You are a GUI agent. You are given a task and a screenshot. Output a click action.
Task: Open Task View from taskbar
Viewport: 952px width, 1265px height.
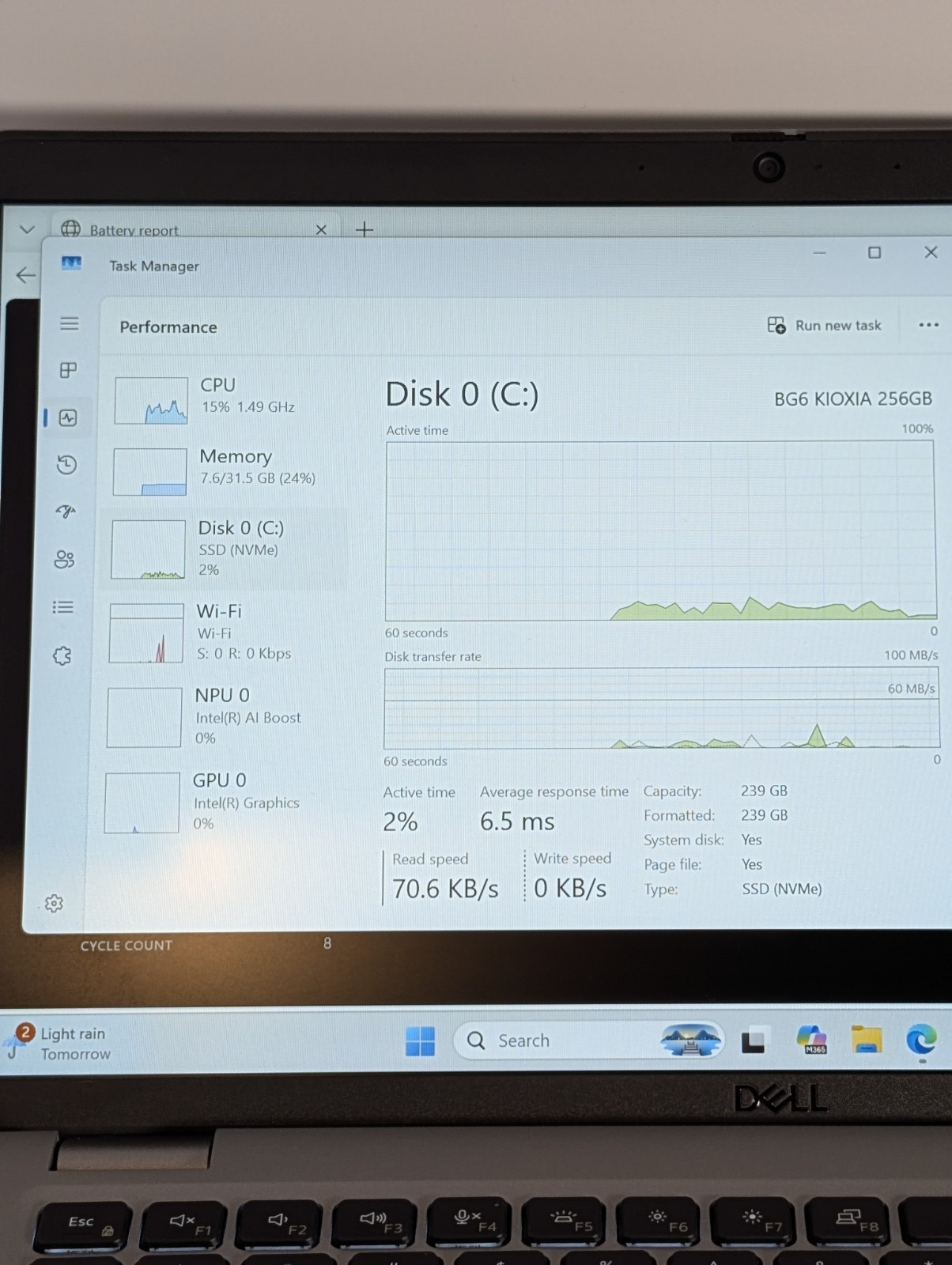coord(753,1042)
